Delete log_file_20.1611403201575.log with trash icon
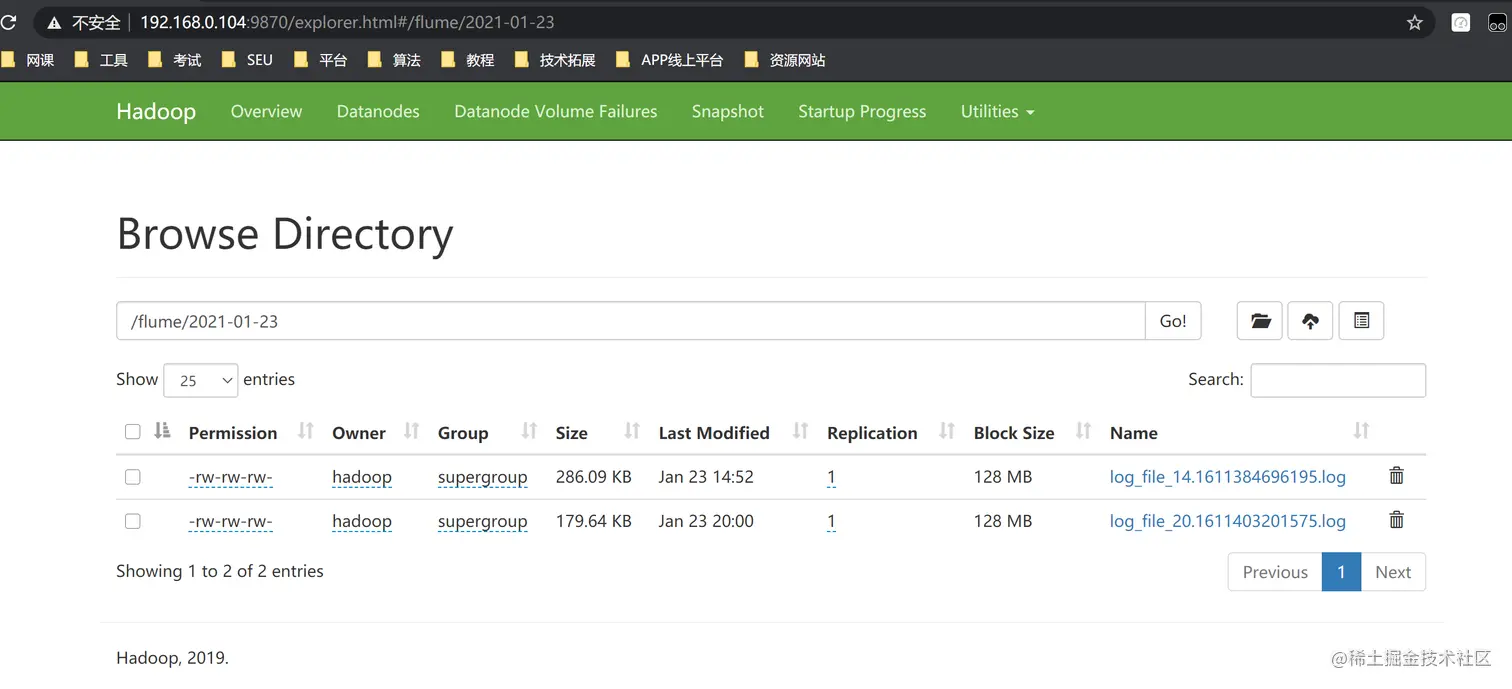 pos(1397,520)
